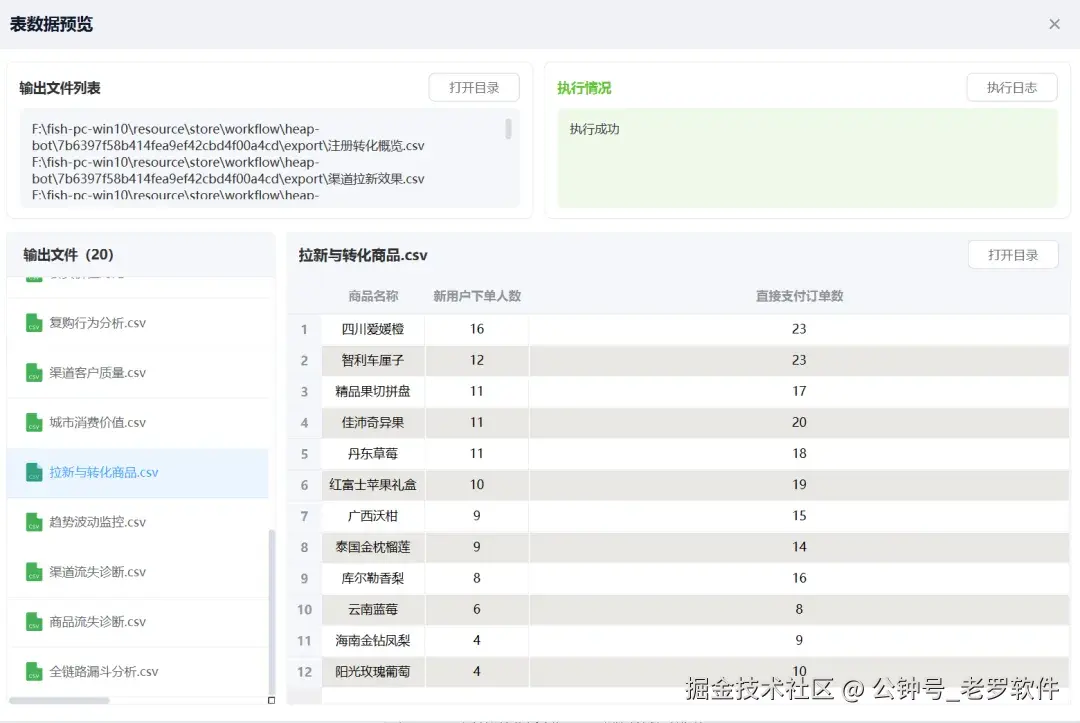The image size is (1080, 723).
Task: Select the 云南蓝莓 cell
Action: [373, 609]
